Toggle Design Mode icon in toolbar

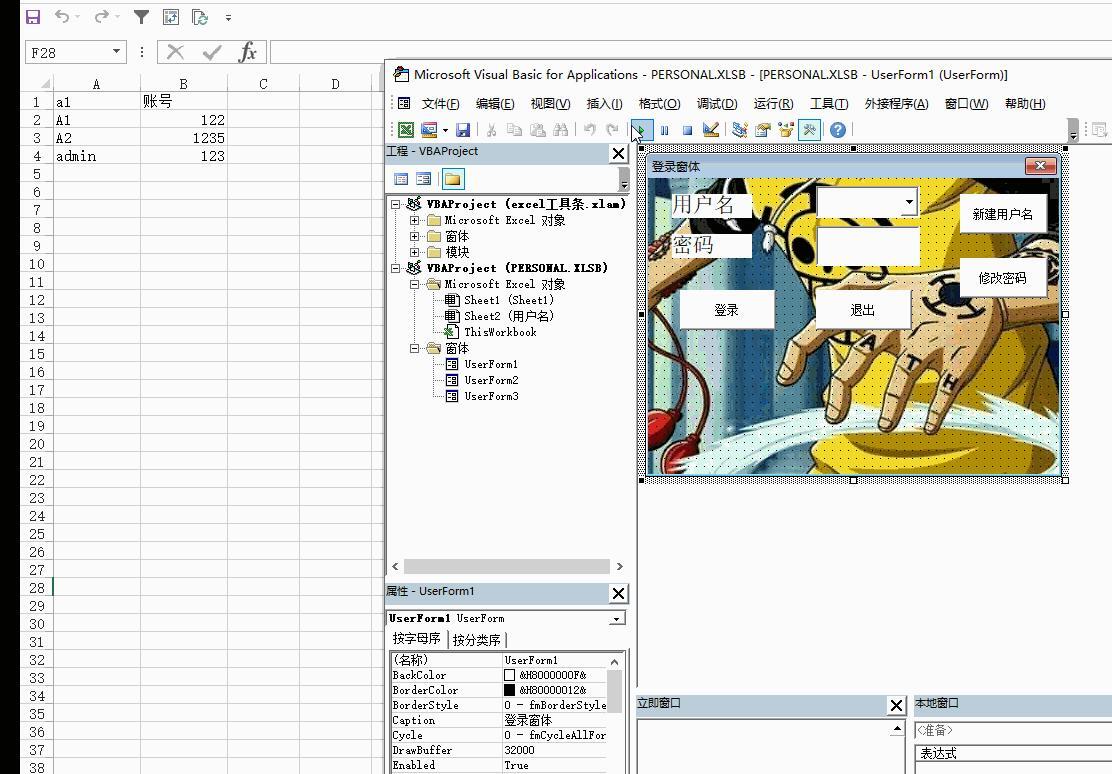[x=711, y=130]
